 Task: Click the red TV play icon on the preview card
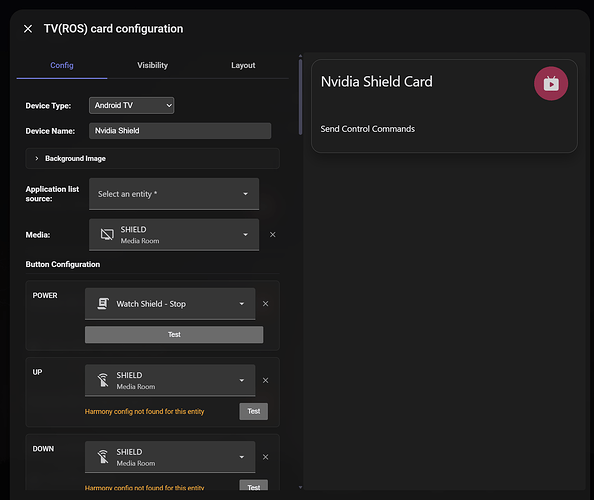click(551, 84)
